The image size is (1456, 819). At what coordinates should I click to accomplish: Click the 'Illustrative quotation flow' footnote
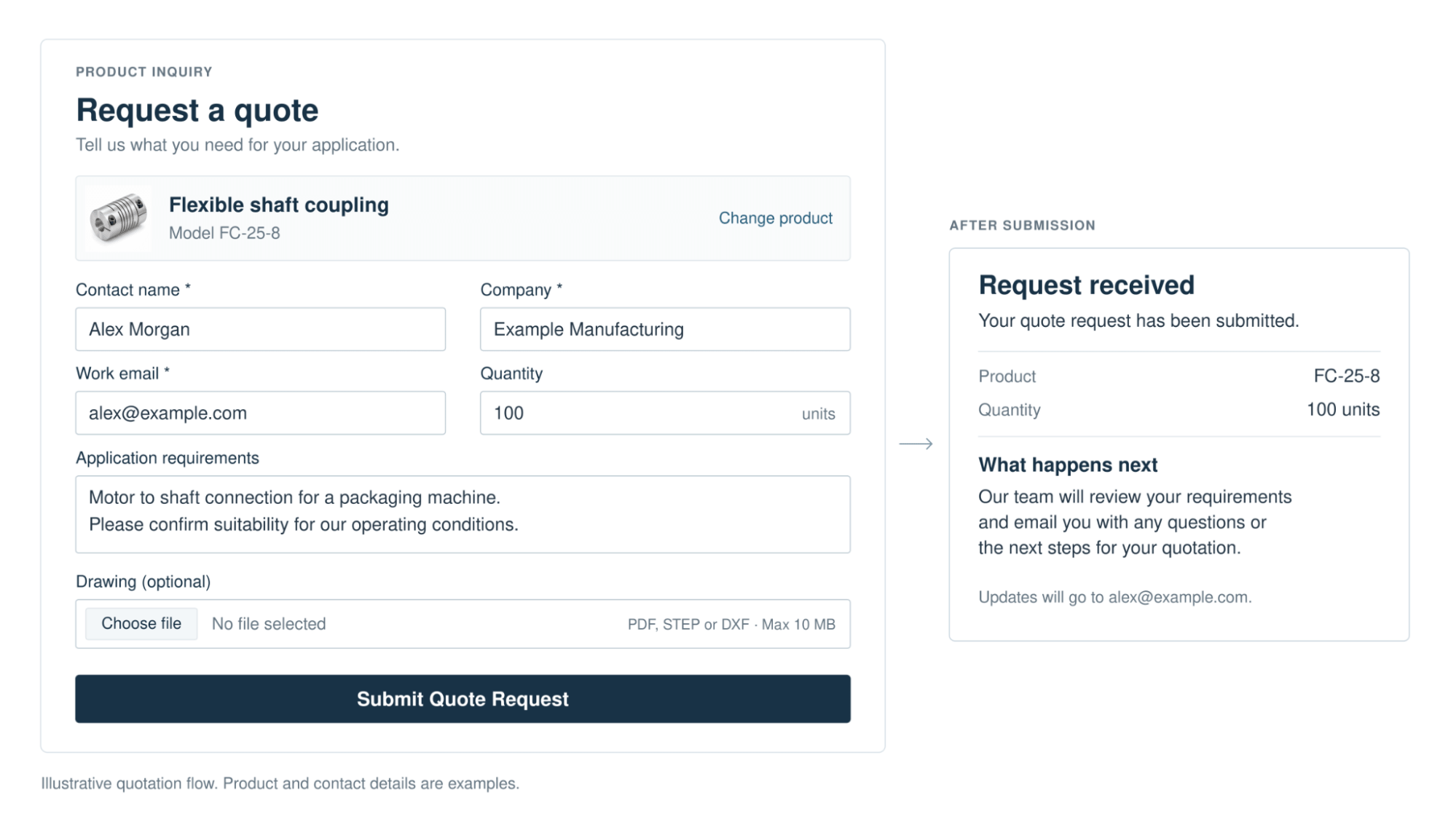tap(280, 783)
